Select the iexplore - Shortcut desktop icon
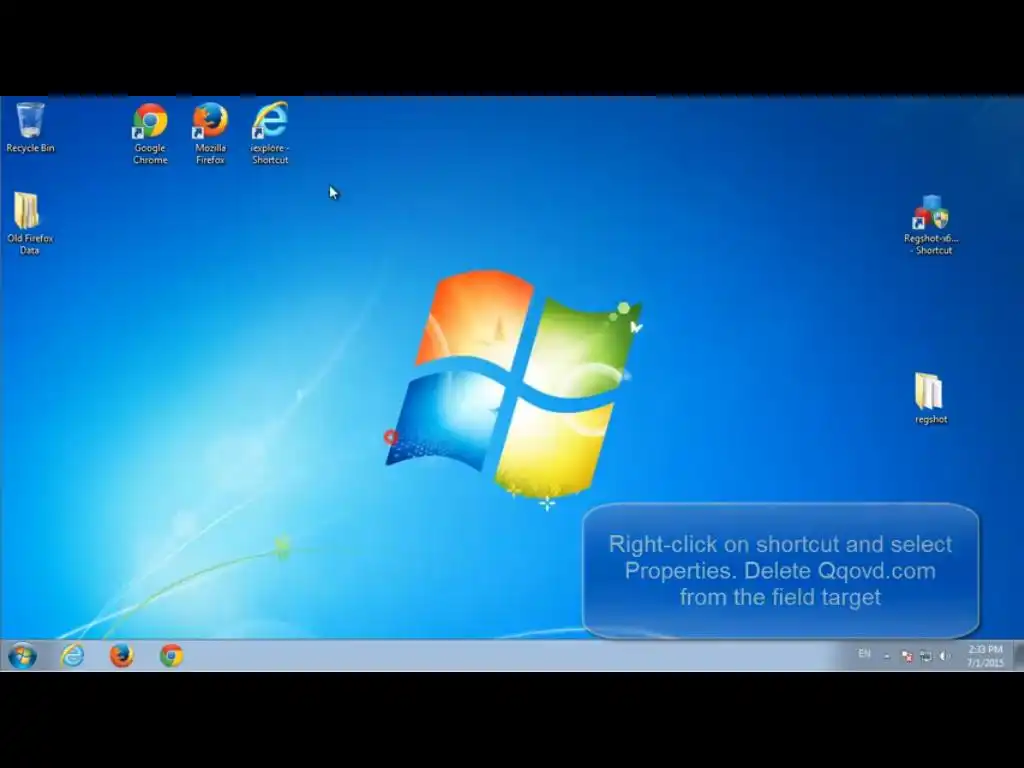The image size is (1024, 768). click(270, 133)
